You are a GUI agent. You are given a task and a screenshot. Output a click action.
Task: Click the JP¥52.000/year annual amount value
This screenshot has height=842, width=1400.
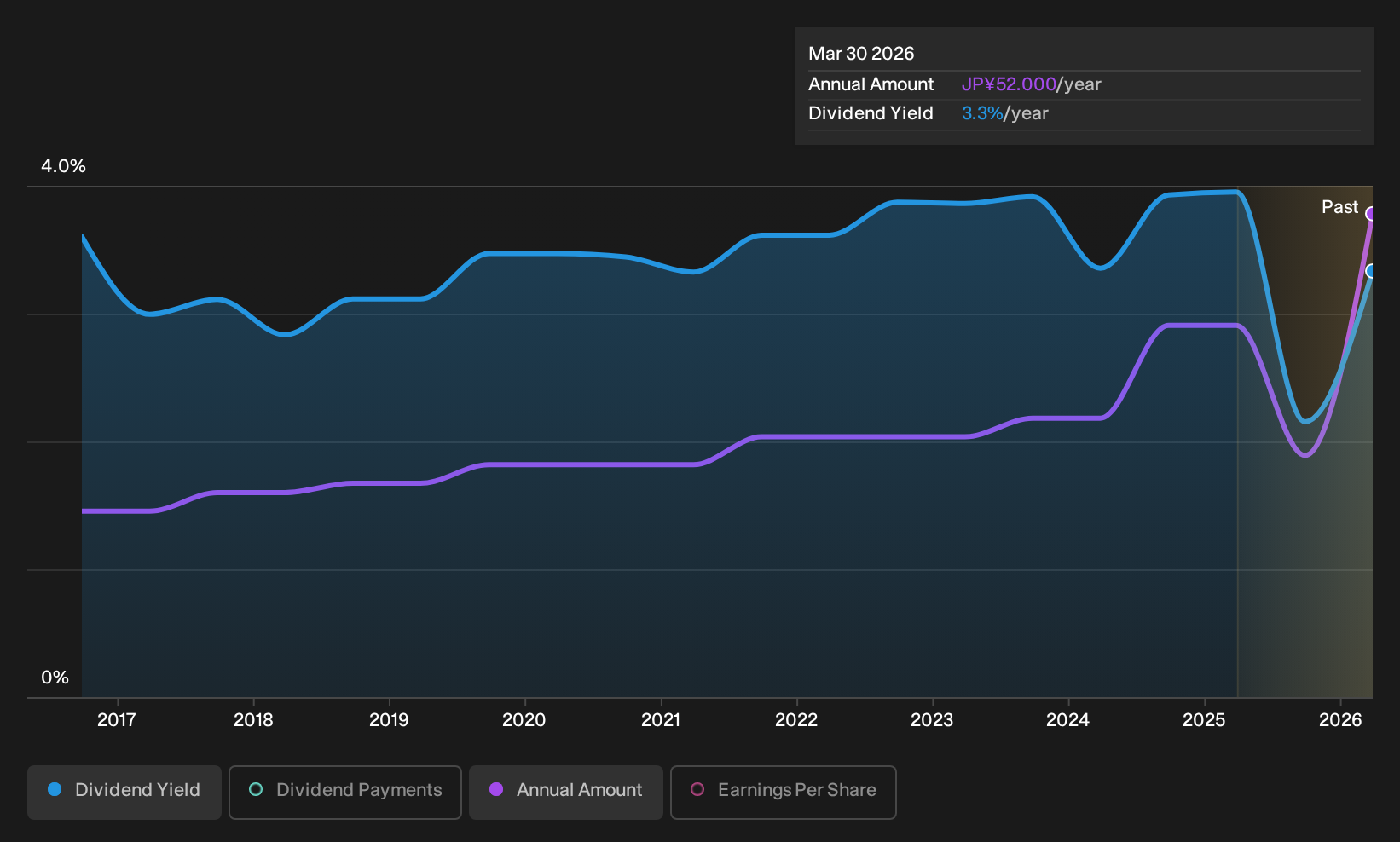(1032, 84)
